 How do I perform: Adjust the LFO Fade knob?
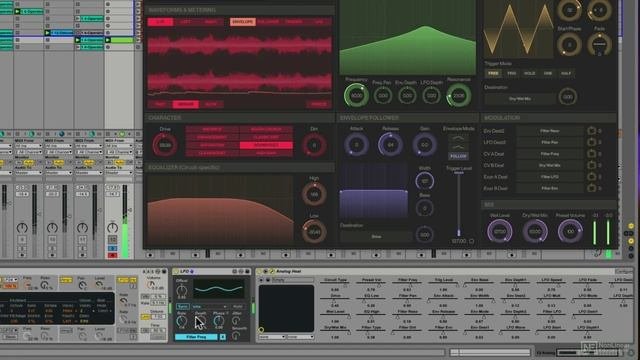click(x=599, y=44)
